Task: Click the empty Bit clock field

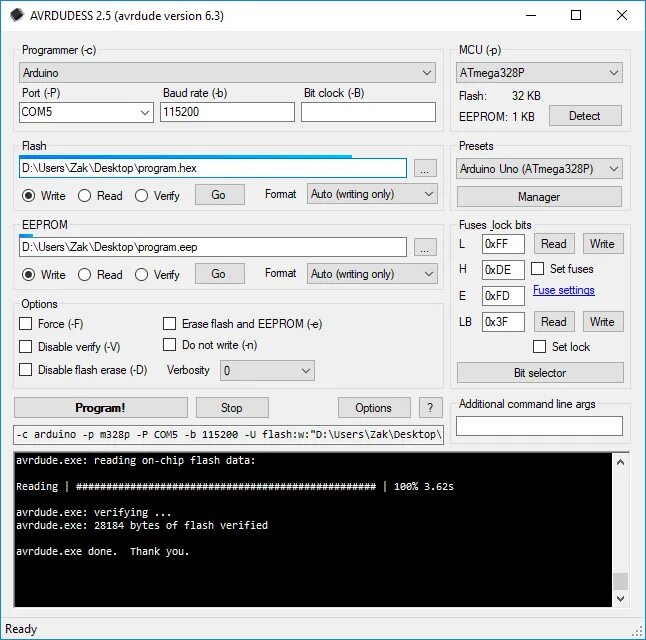Action: tap(368, 112)
